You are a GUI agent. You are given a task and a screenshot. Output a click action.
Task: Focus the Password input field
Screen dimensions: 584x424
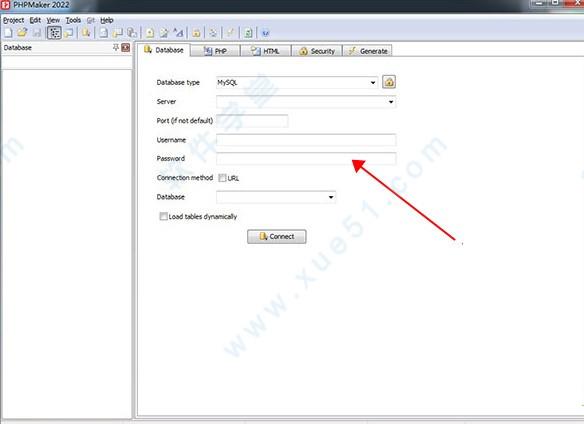pos(306,159)
